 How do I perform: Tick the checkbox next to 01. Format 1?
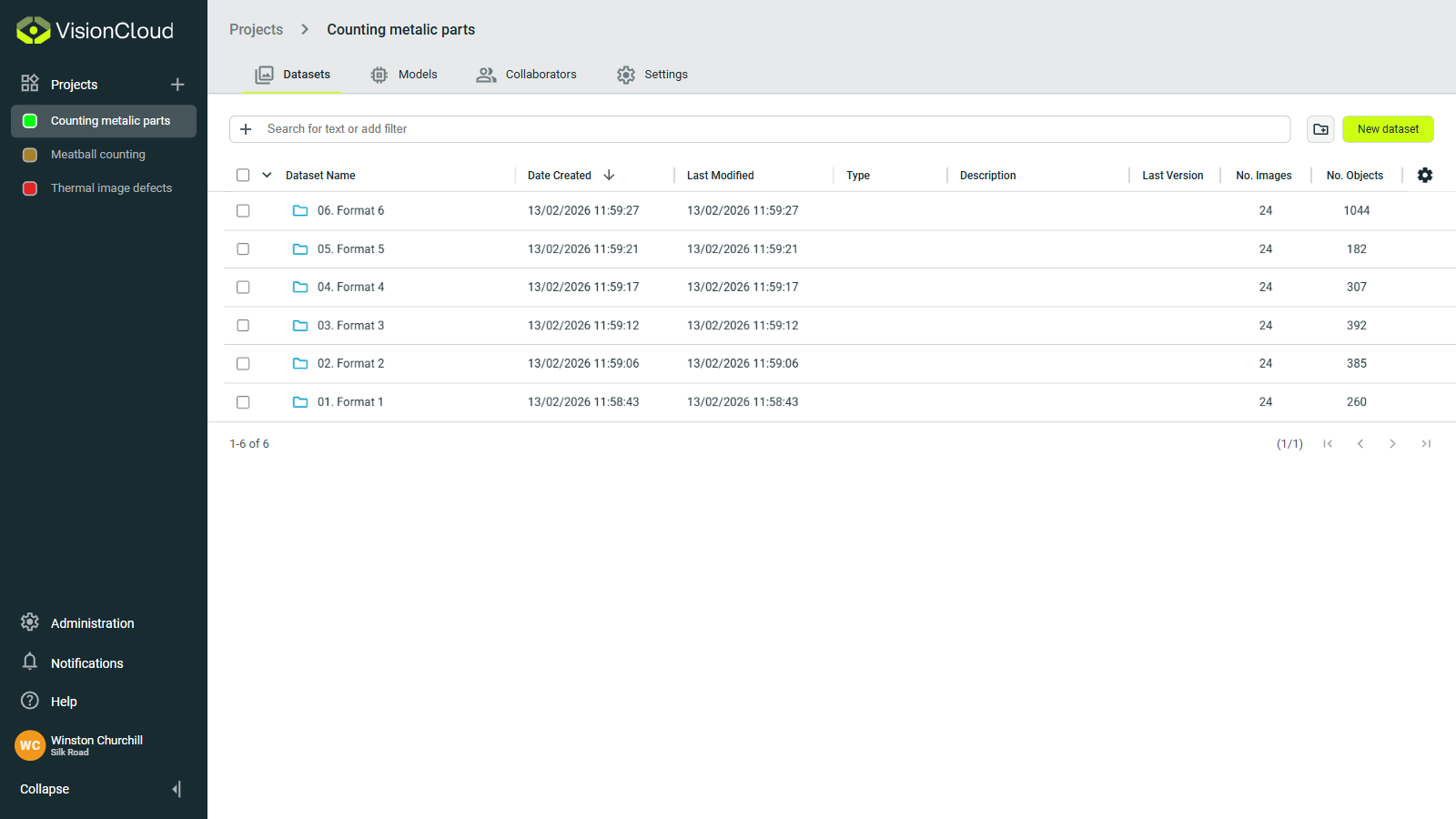(x=242, y=401)
